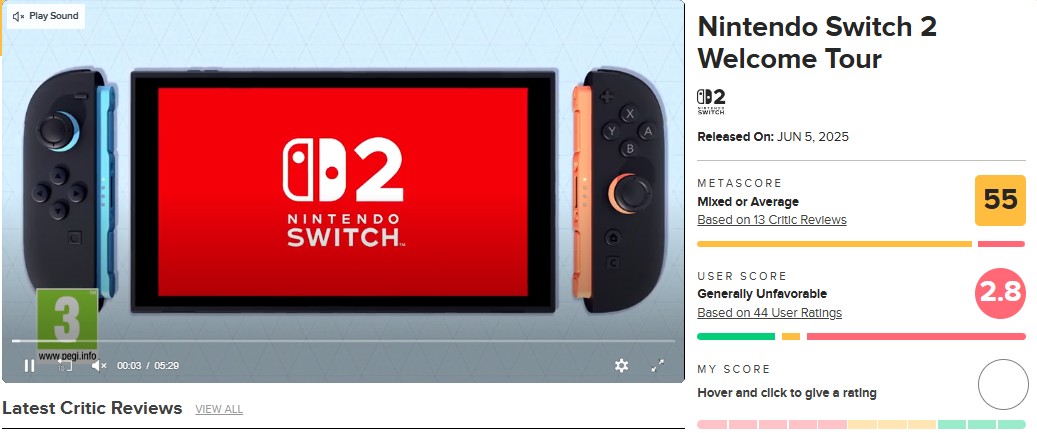Click the empty My Score circle

(x=1003, y=385)
